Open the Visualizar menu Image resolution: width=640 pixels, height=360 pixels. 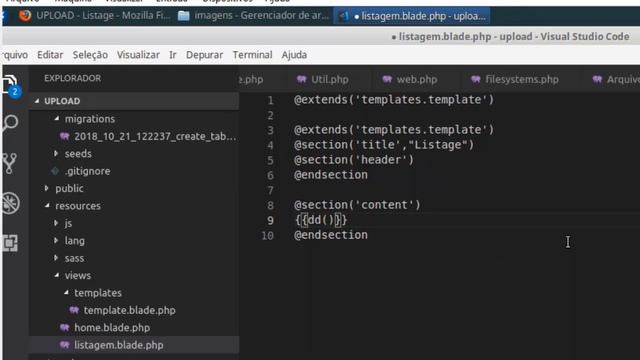point(138,55)
